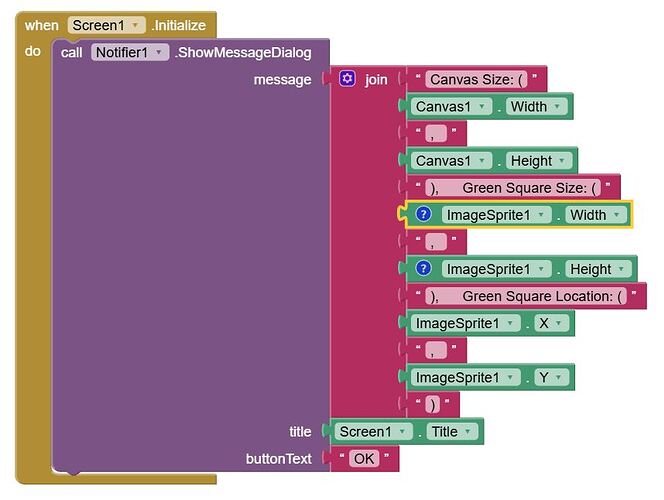The width and height of the screenshot is (664, 500).
Task: Open Screen1 dropdown in the Title block
Action: (373, 432)
